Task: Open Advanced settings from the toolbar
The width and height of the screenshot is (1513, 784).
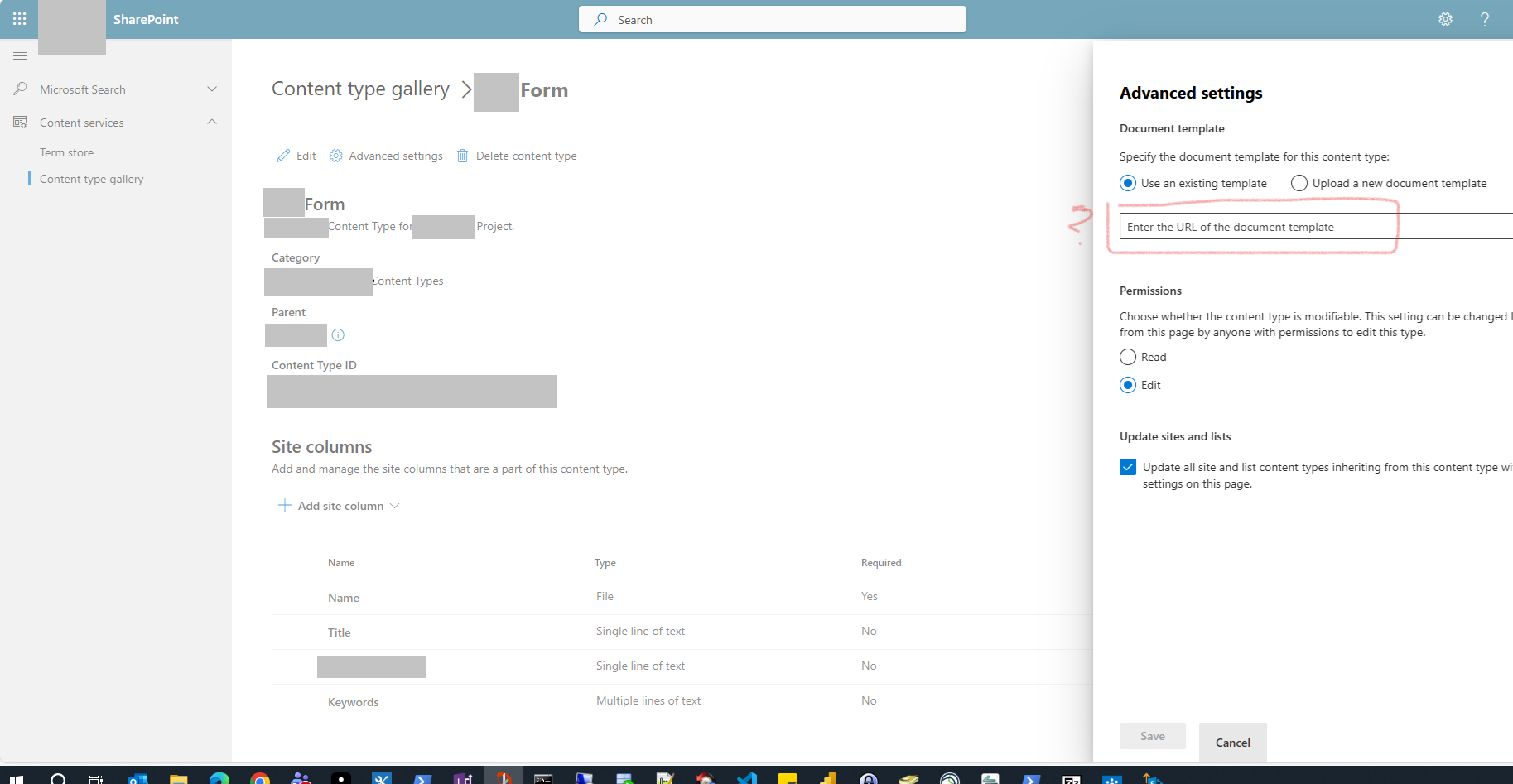Action: click(386, 156)
